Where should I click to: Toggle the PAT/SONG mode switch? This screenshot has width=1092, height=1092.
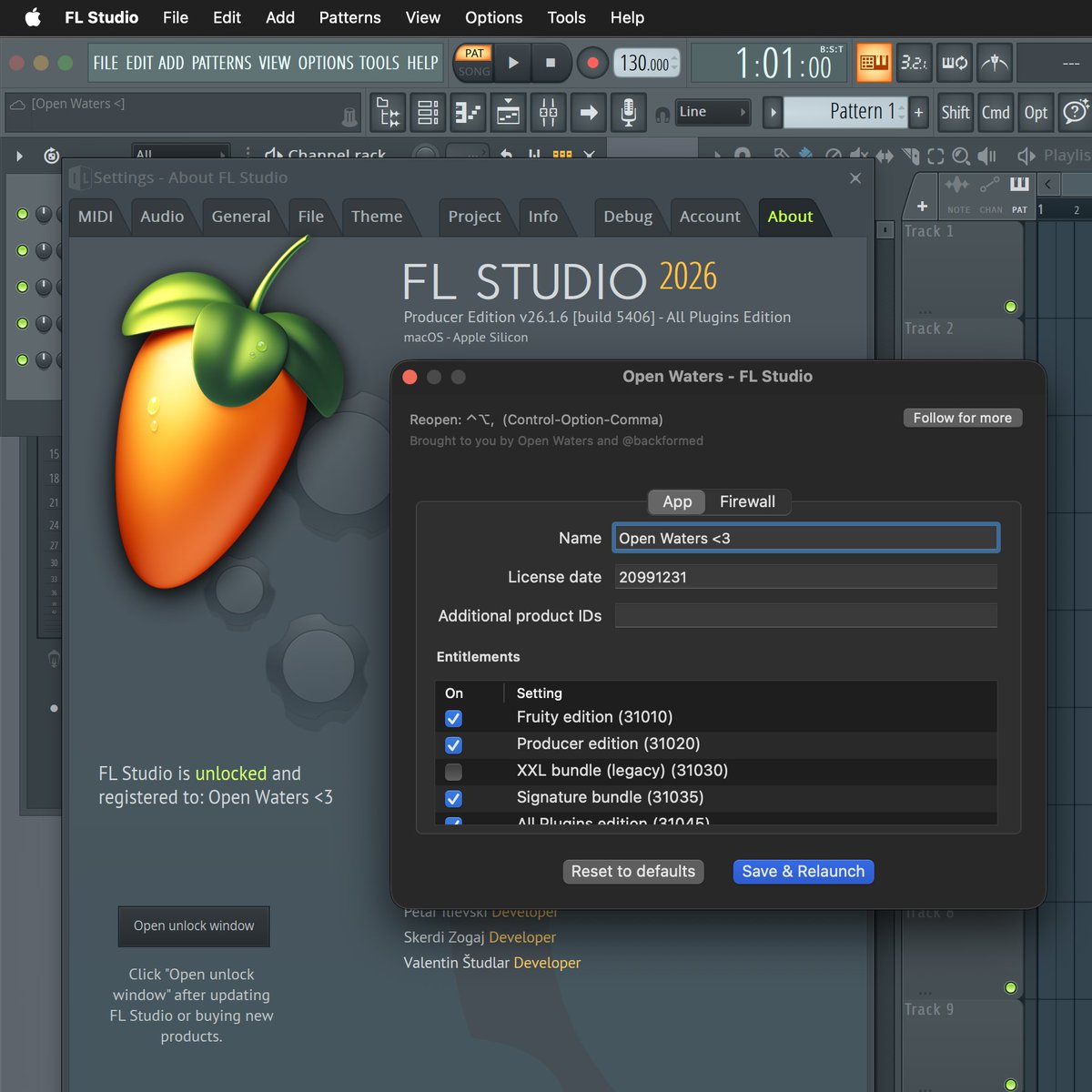pyautogui.click(x=473, y=62)
